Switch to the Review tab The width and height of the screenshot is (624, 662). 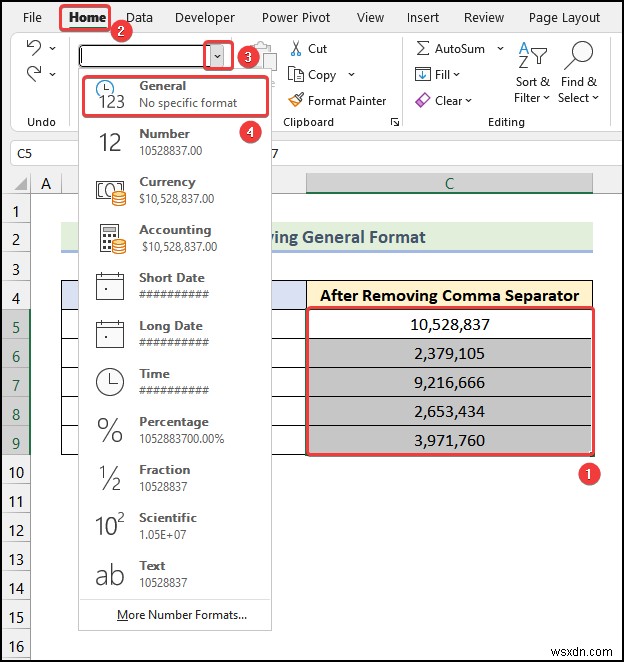(484, 17)
